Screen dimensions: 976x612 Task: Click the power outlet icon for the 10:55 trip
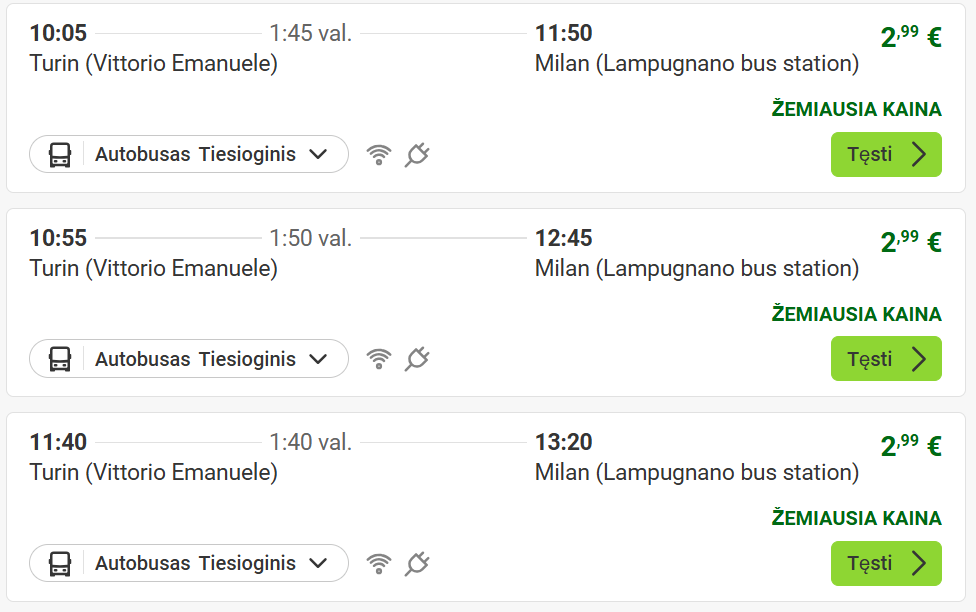417,359
